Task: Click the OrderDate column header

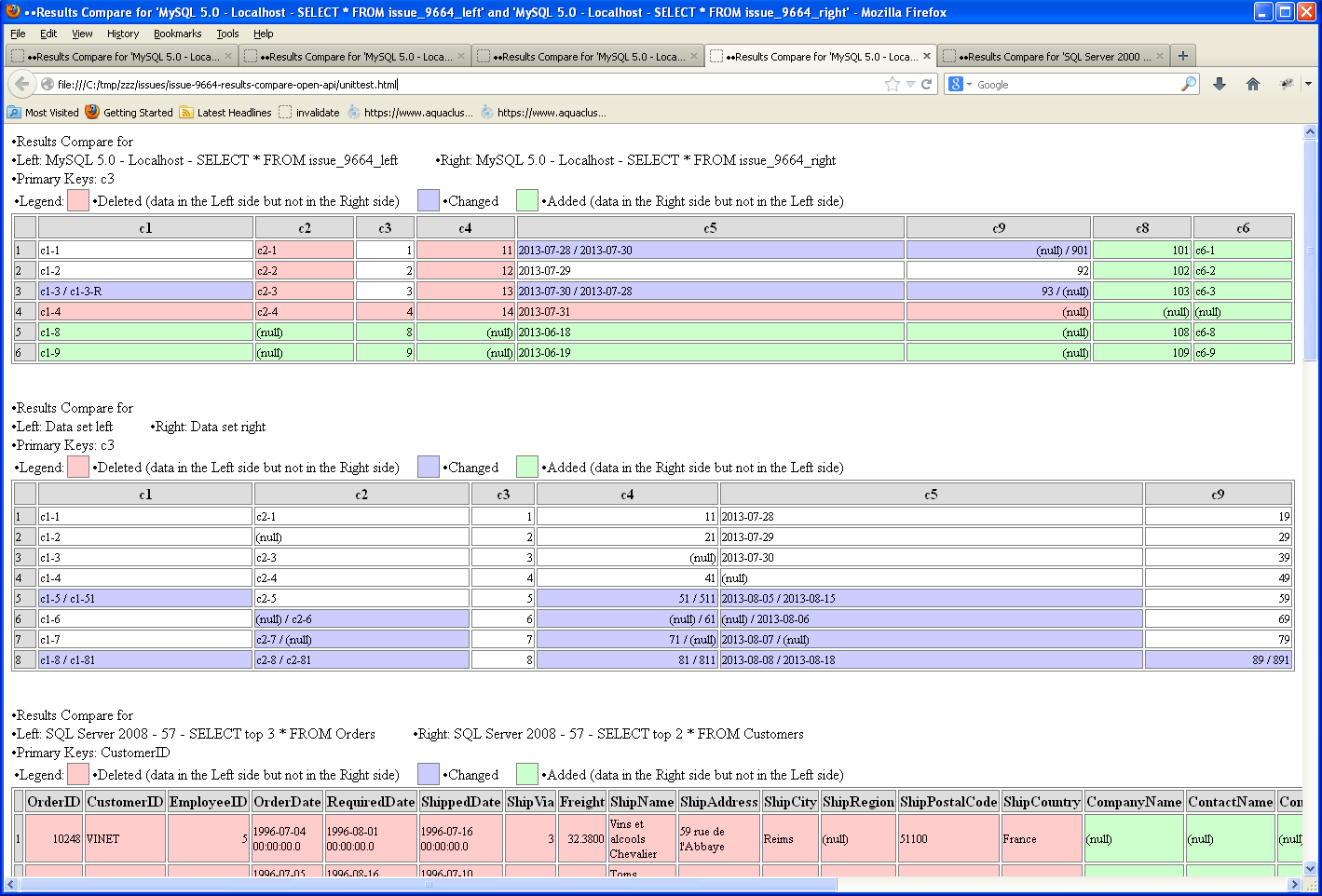Action: 287,801
